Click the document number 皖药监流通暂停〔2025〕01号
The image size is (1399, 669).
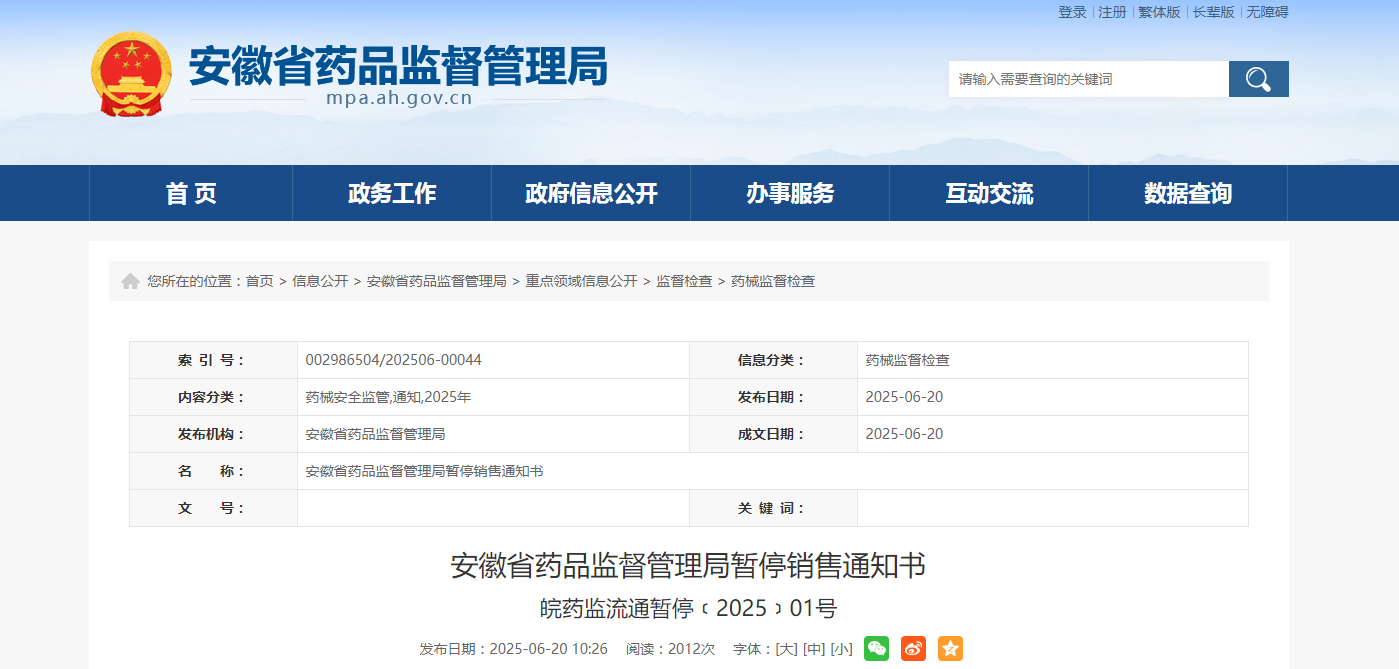688,608
